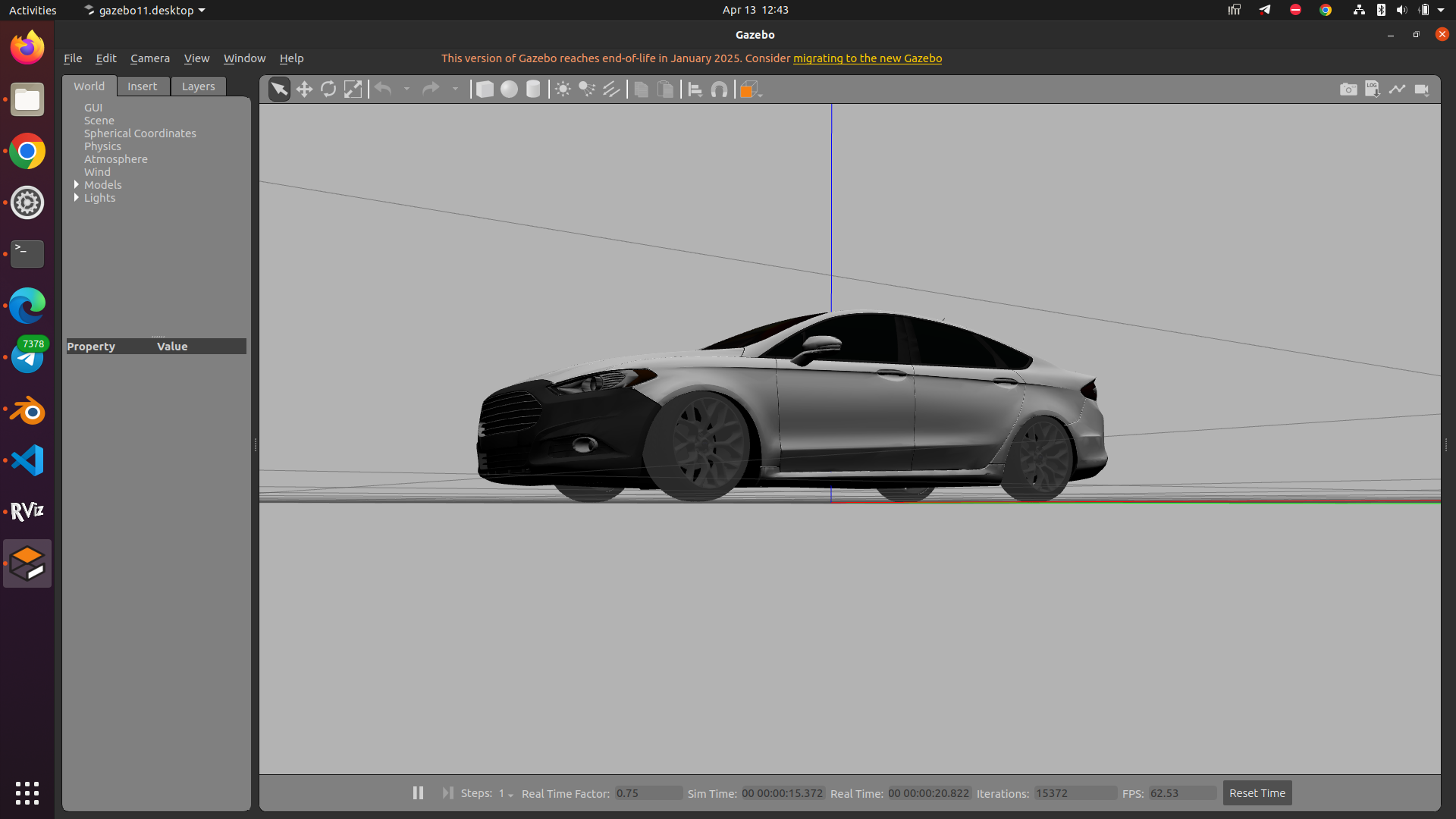
Task: Open the gazebo11.desktop app menu dropdown
Action: point(144,10)
